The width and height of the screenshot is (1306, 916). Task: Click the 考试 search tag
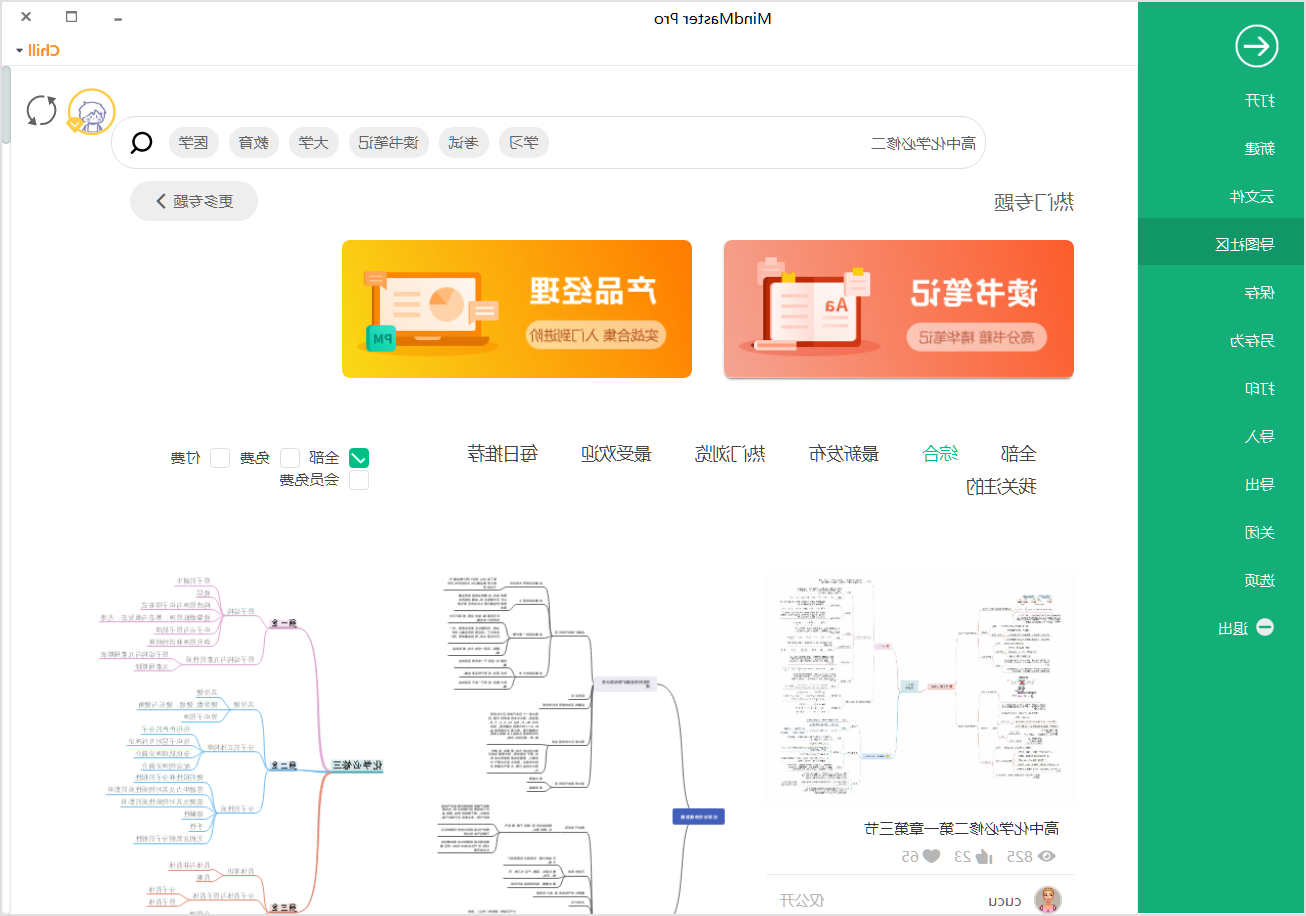click(x=464, y=143)
